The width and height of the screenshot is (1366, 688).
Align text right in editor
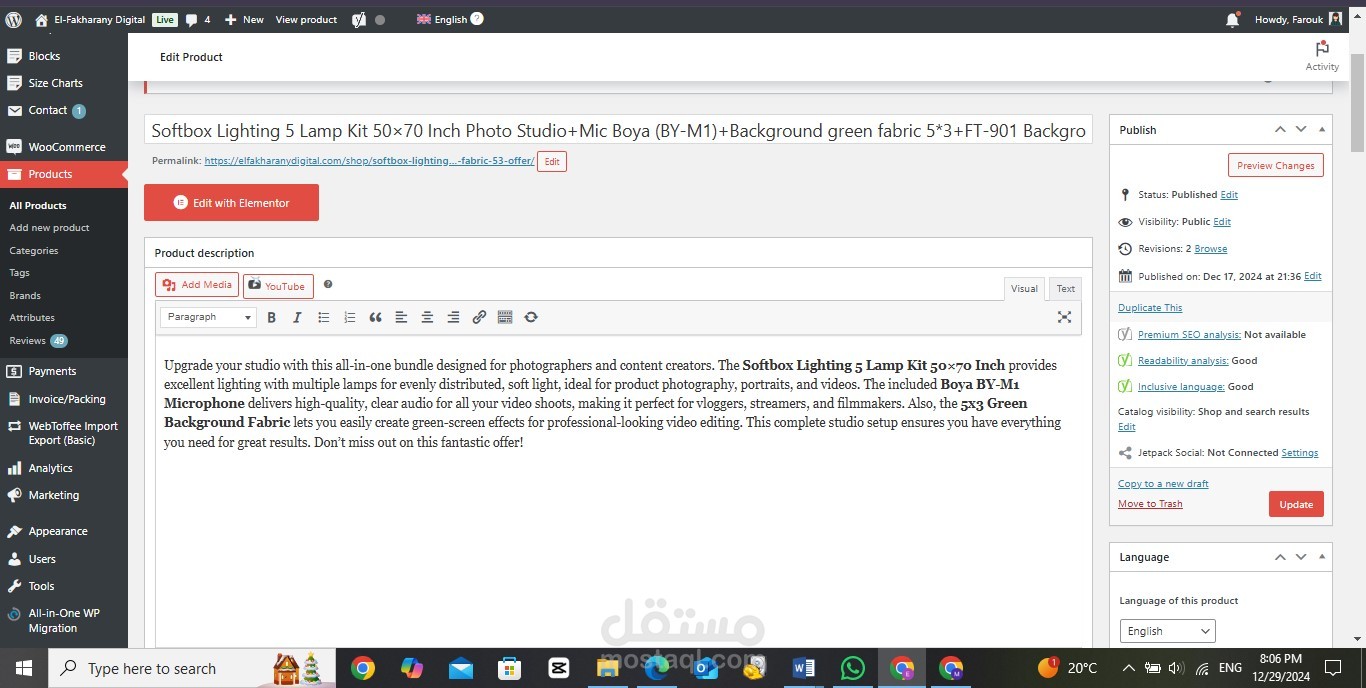pyautogui.click(x=453, y=317)
